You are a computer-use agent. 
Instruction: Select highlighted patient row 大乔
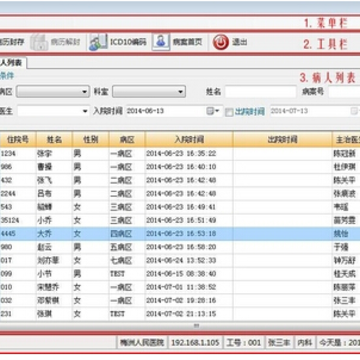pyautogui.click(x=180, y=234)
